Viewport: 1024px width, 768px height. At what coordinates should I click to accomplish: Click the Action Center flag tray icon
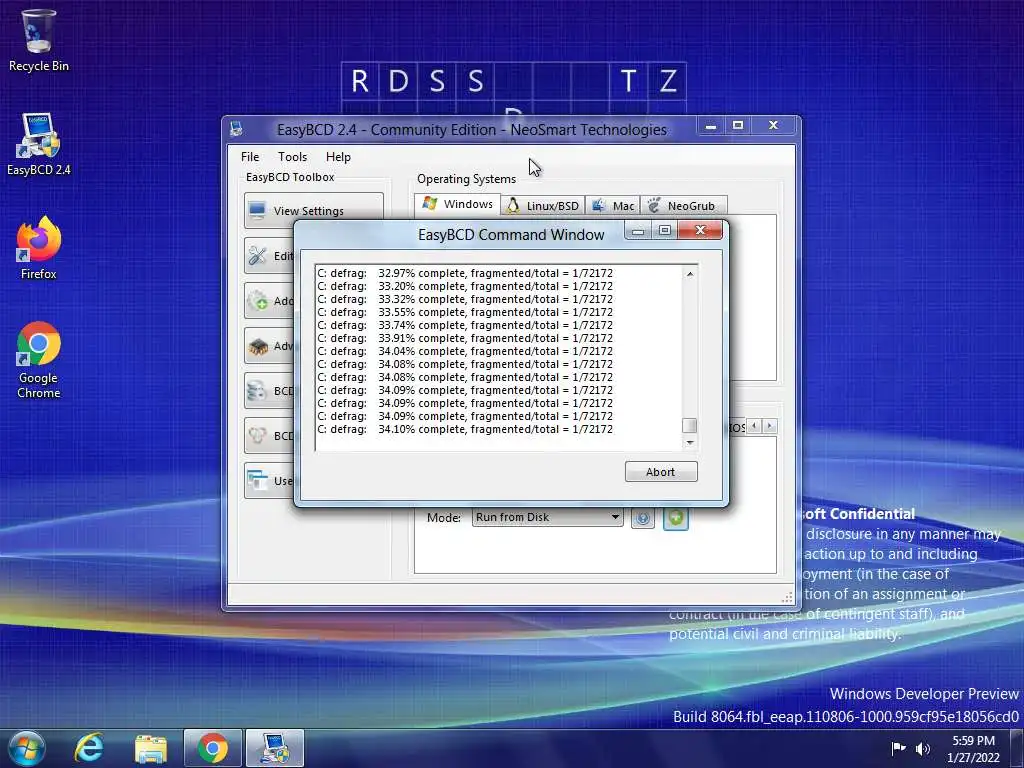(x=899, y=748)
